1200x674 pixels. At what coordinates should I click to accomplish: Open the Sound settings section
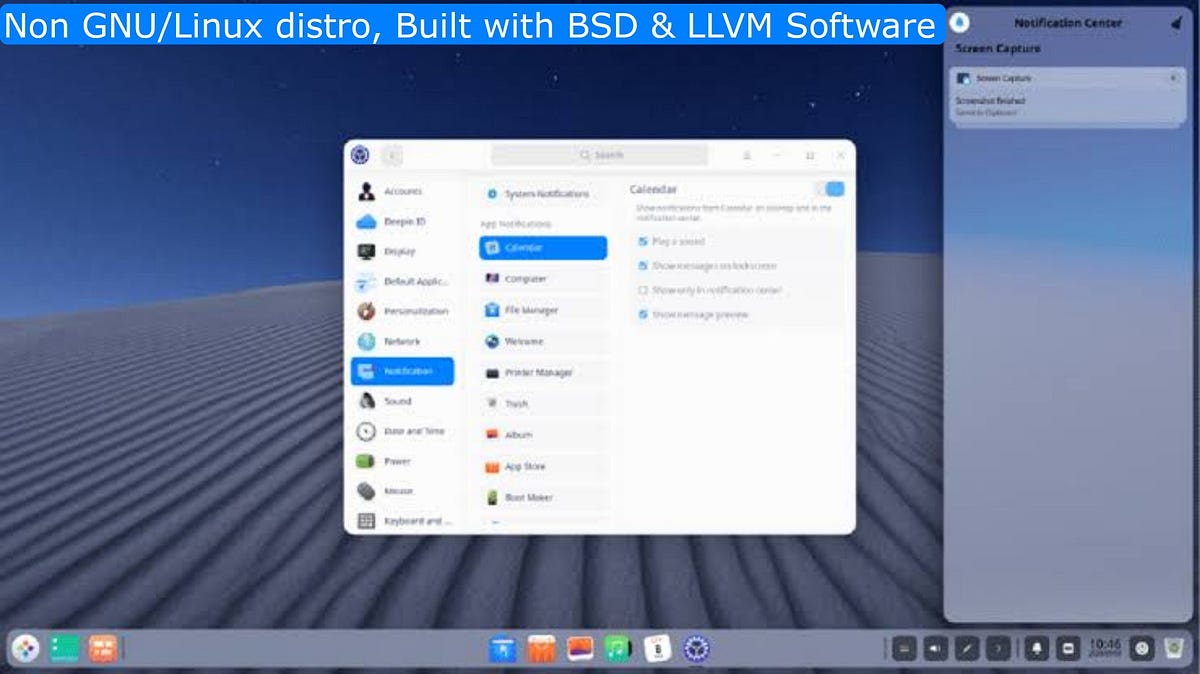tap(400, 401)
